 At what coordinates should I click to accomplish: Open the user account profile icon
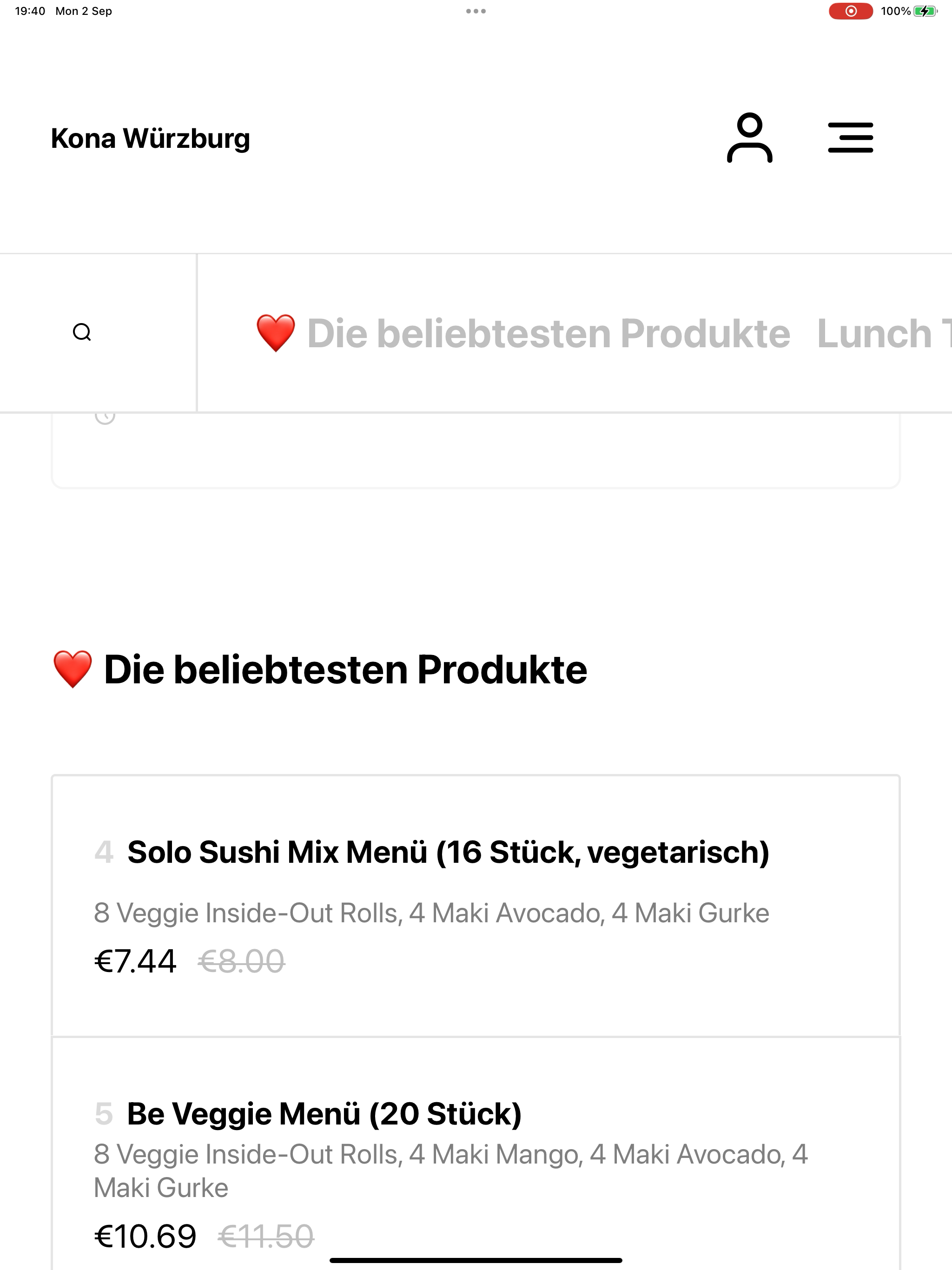pyautogui.click(x=749, y=138)
